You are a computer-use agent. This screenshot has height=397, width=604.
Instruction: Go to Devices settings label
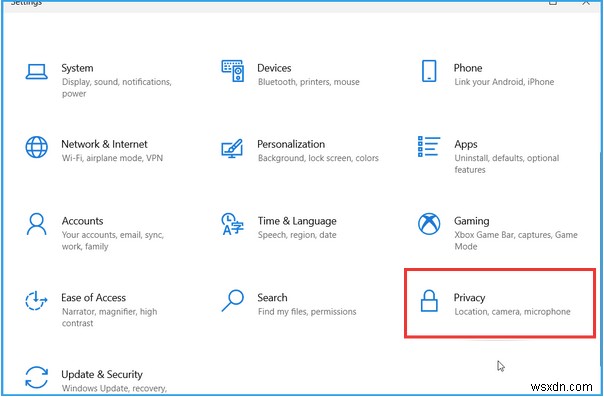274,68
